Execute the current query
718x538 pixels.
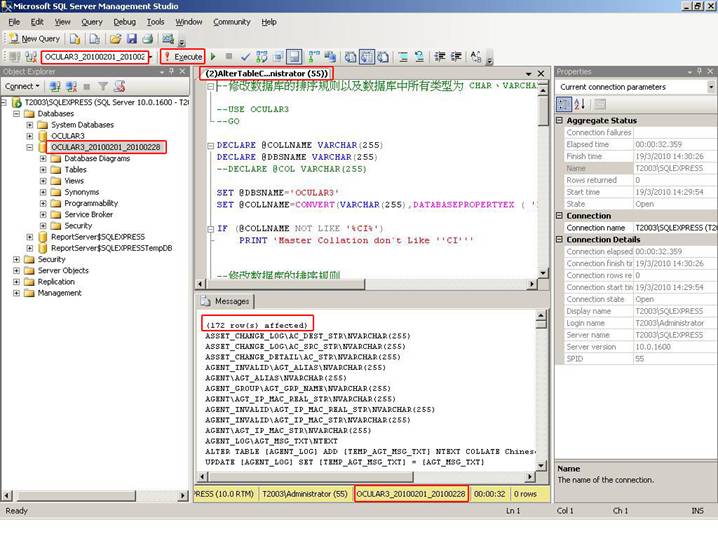(x=183, y=57)
